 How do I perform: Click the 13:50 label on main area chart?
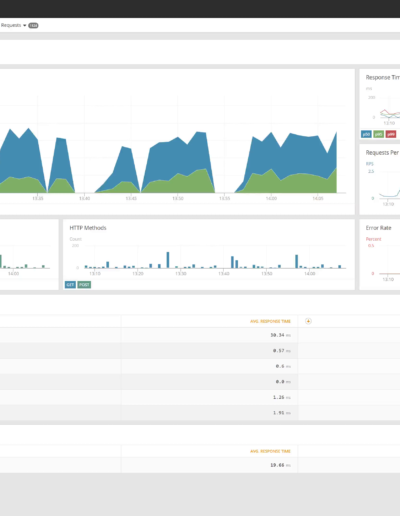[x=178, y=198]
